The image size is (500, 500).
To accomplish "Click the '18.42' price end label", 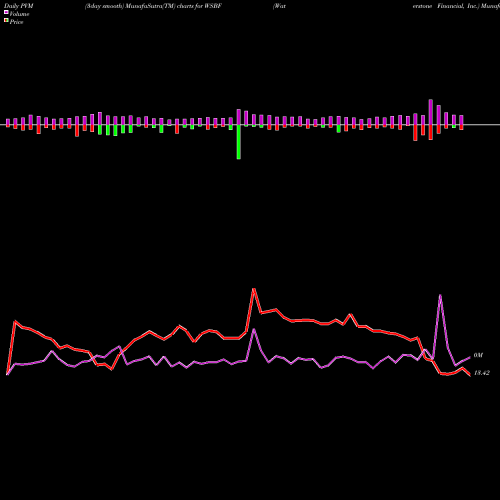I will click(481, 373).
